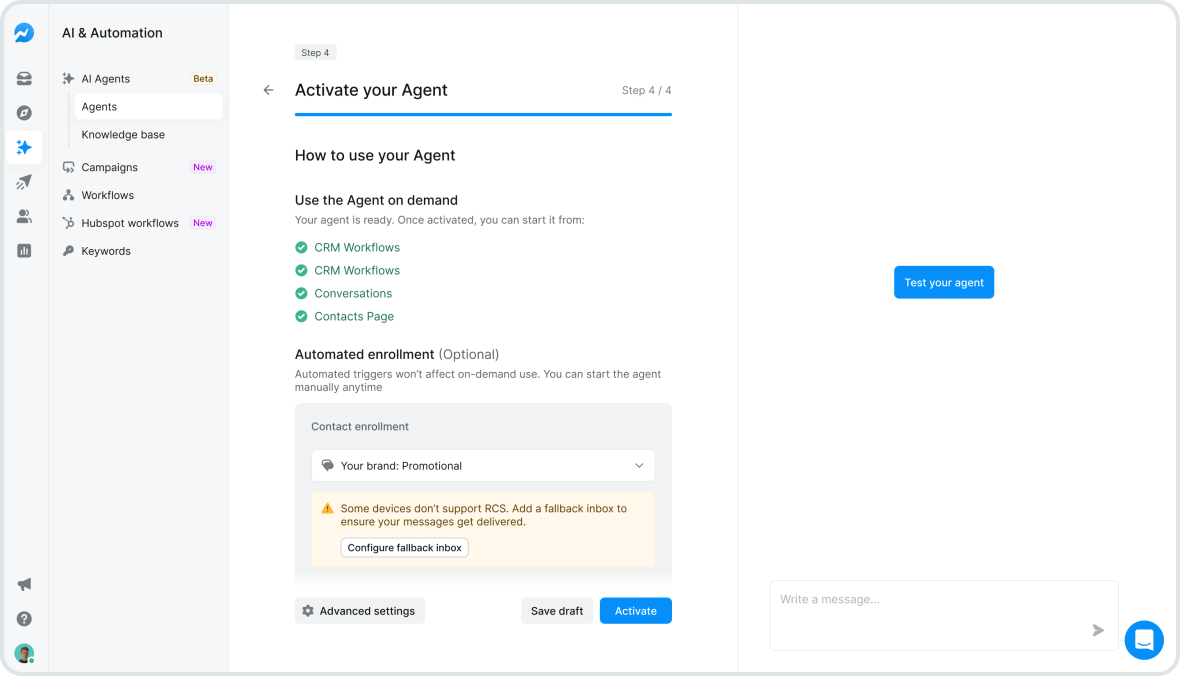Open the live chat bubble widget
Viewport: 1180px width, 676px height.
click(1143, 640)
